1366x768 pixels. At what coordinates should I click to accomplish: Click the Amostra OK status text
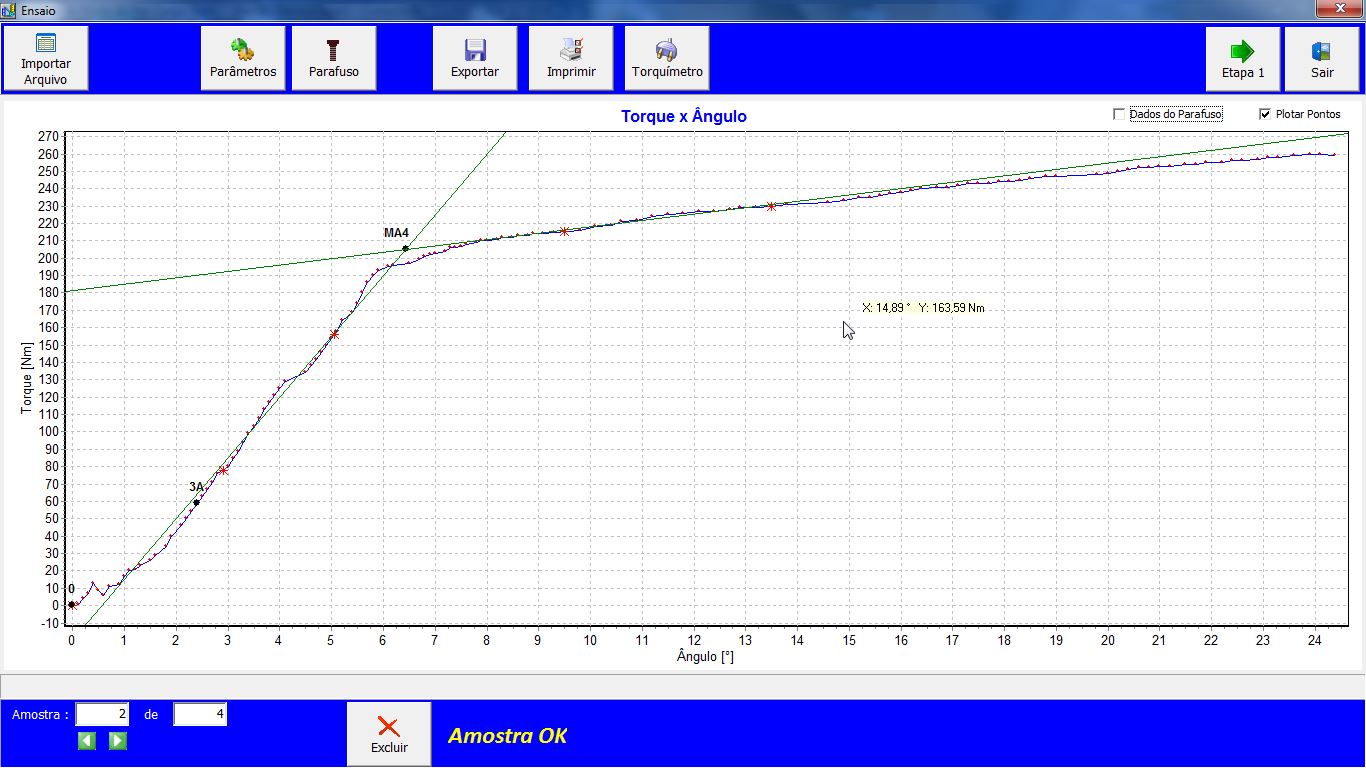pos(508,736)
